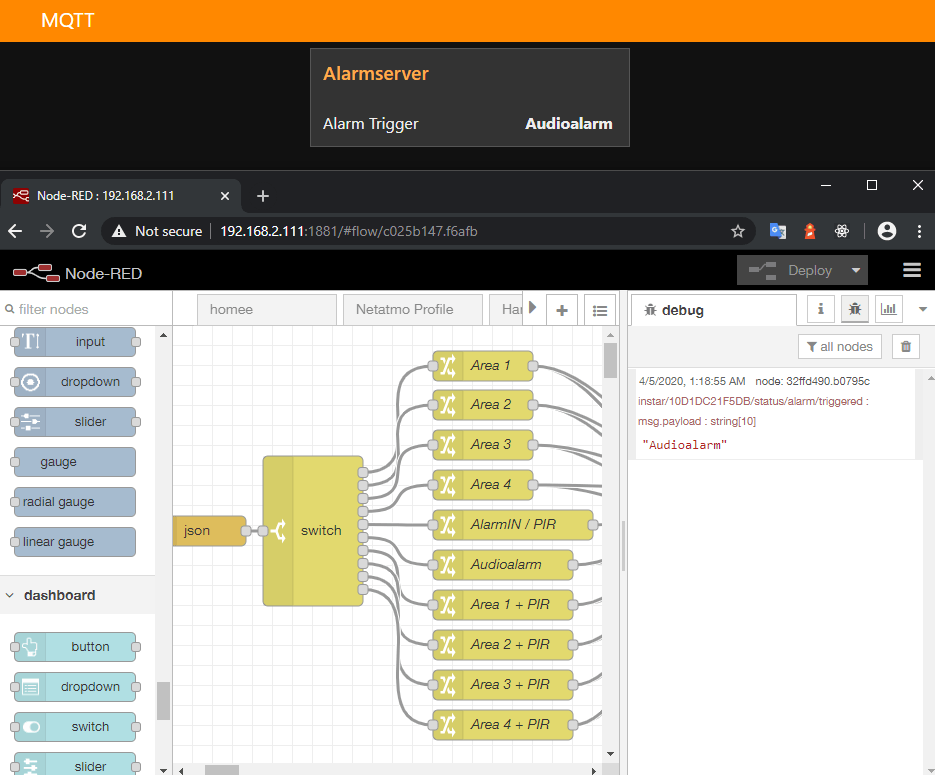
Task: Select the debug messages panel icon
Action: (854, 309)
